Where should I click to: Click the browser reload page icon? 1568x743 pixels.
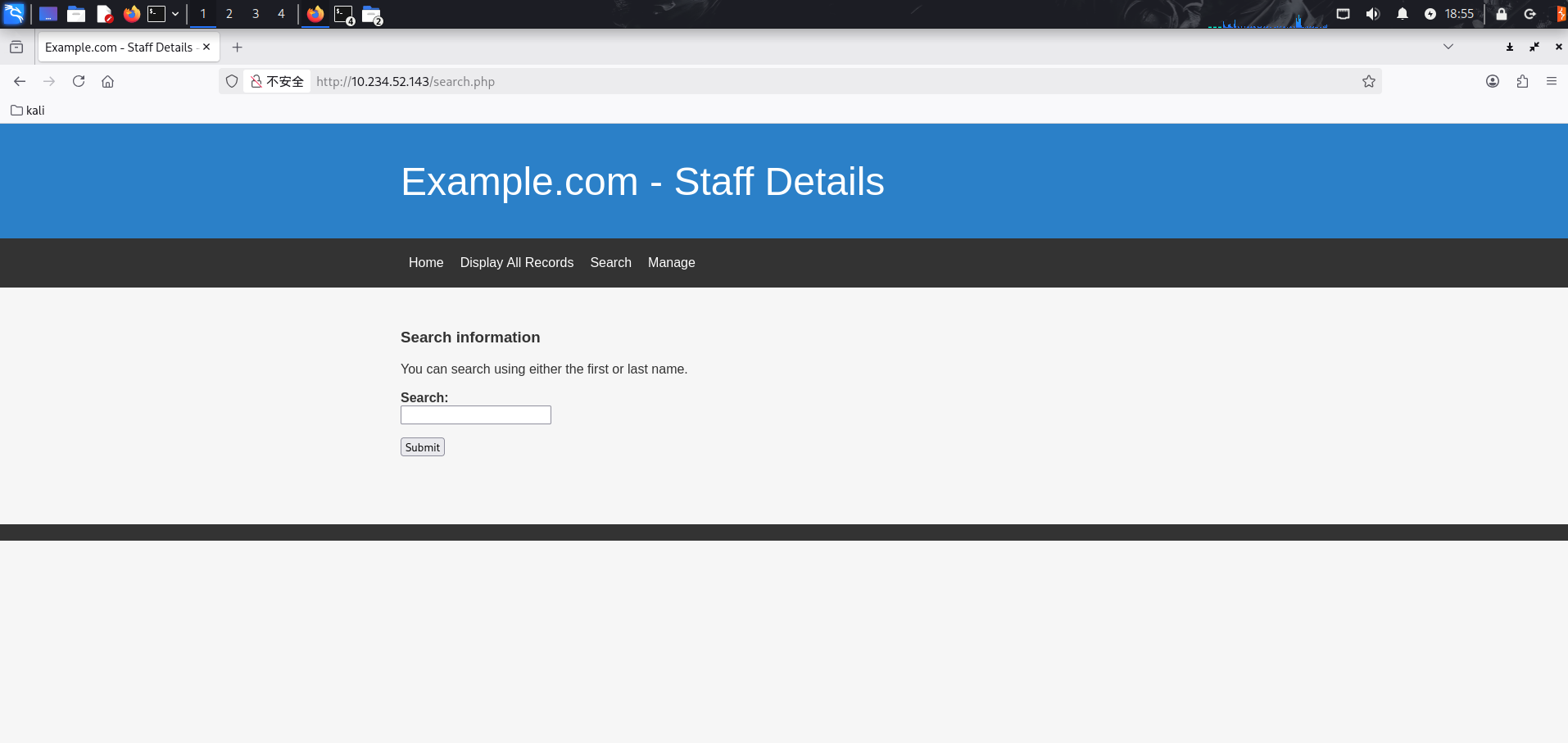[79, 81]
